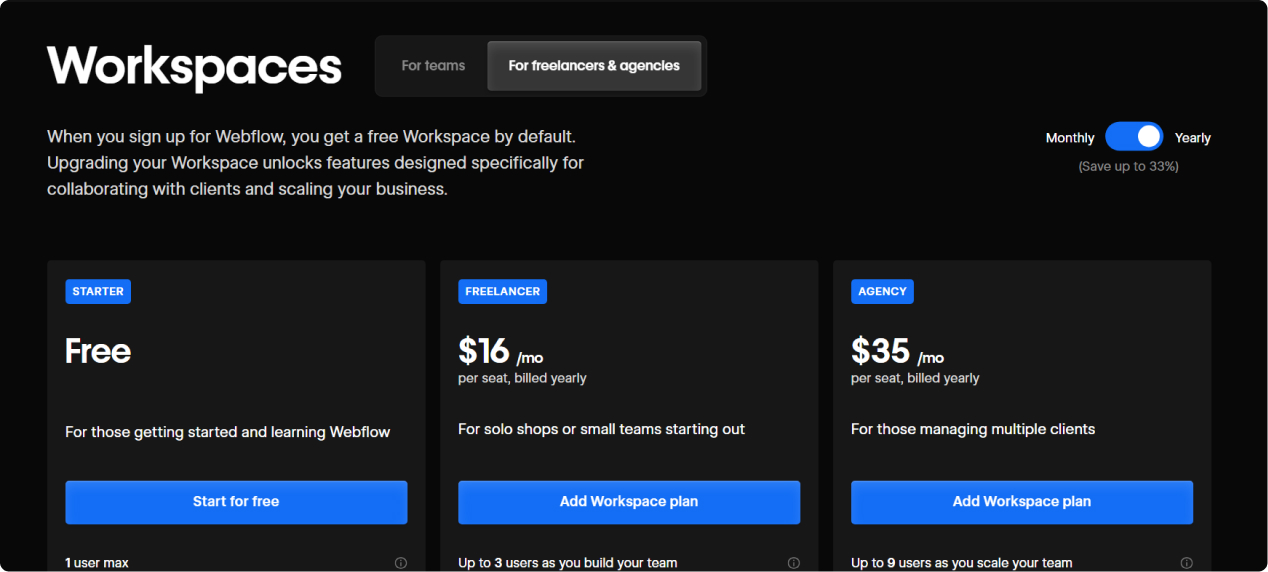
Task: Click 'For solo shops or small teams starting out'
Action: (602, 429)
